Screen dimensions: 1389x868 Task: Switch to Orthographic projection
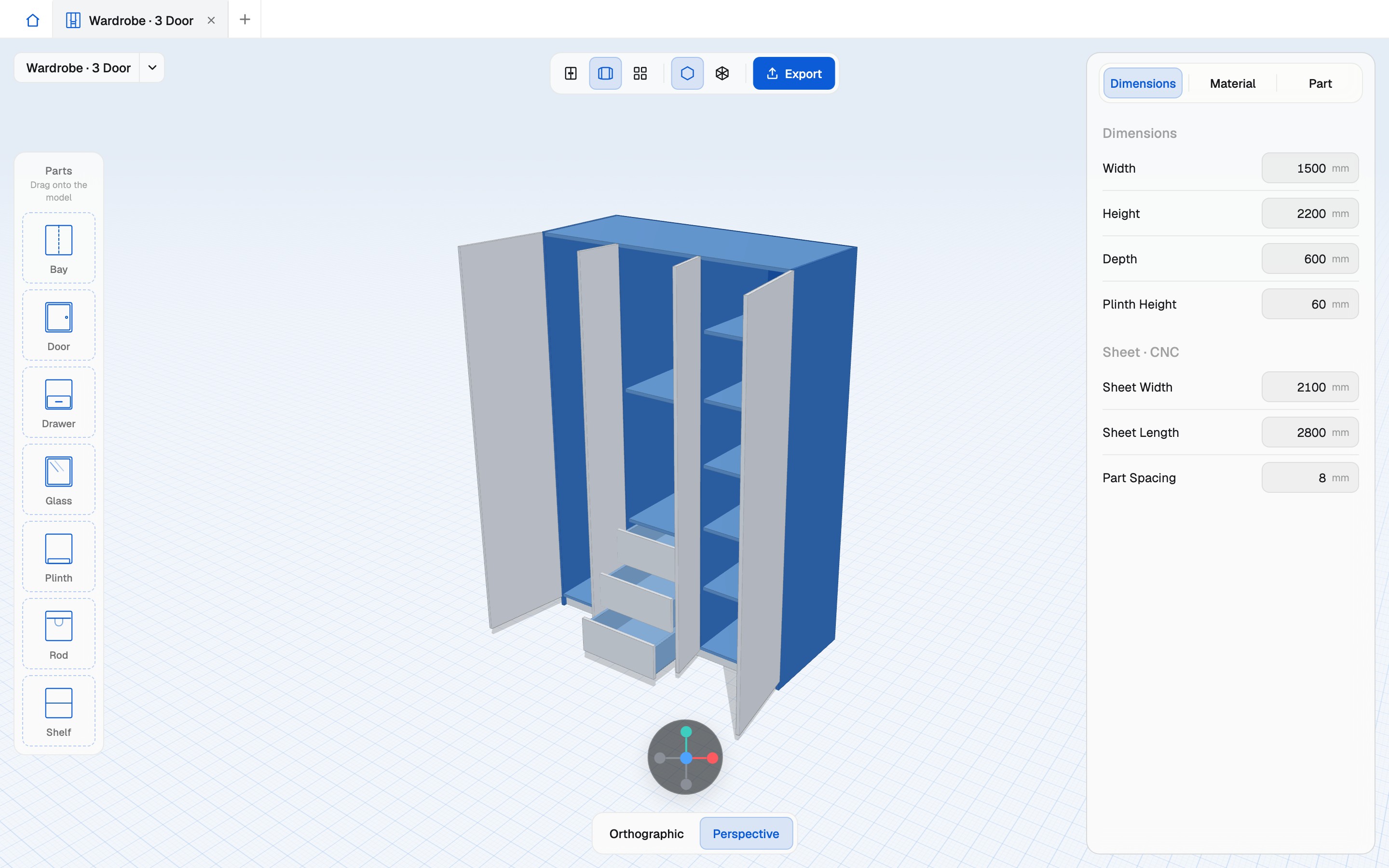click(x=646, y=834)
